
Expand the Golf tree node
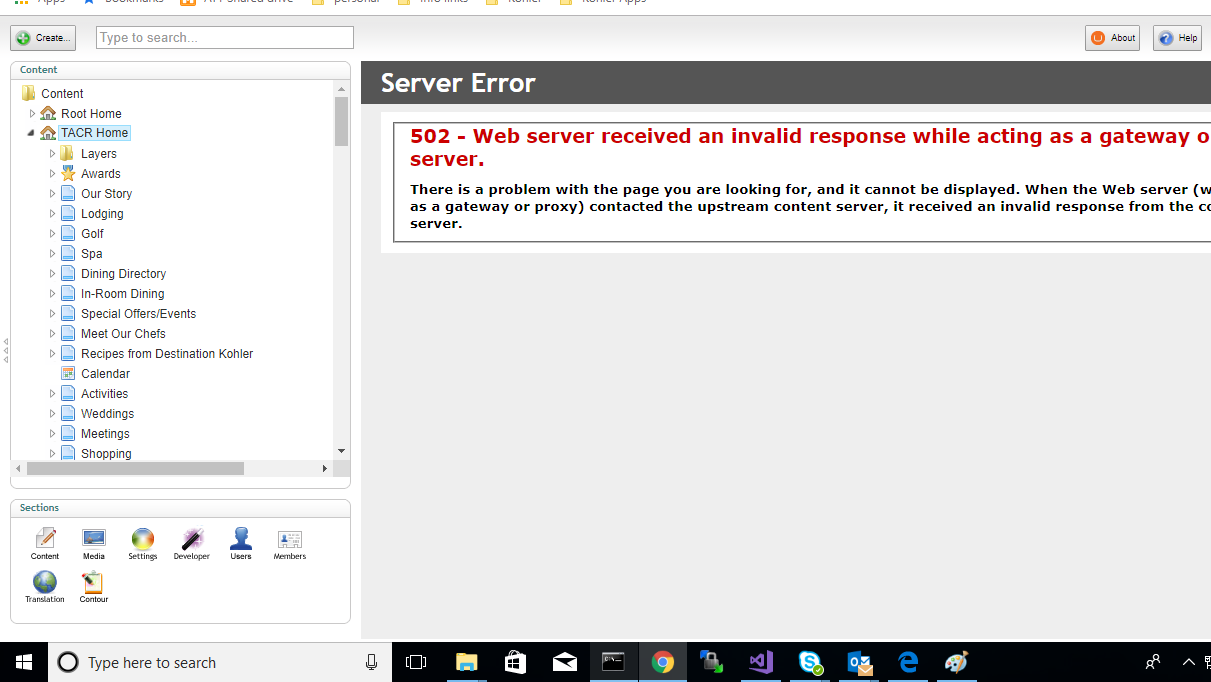(52, 233)
